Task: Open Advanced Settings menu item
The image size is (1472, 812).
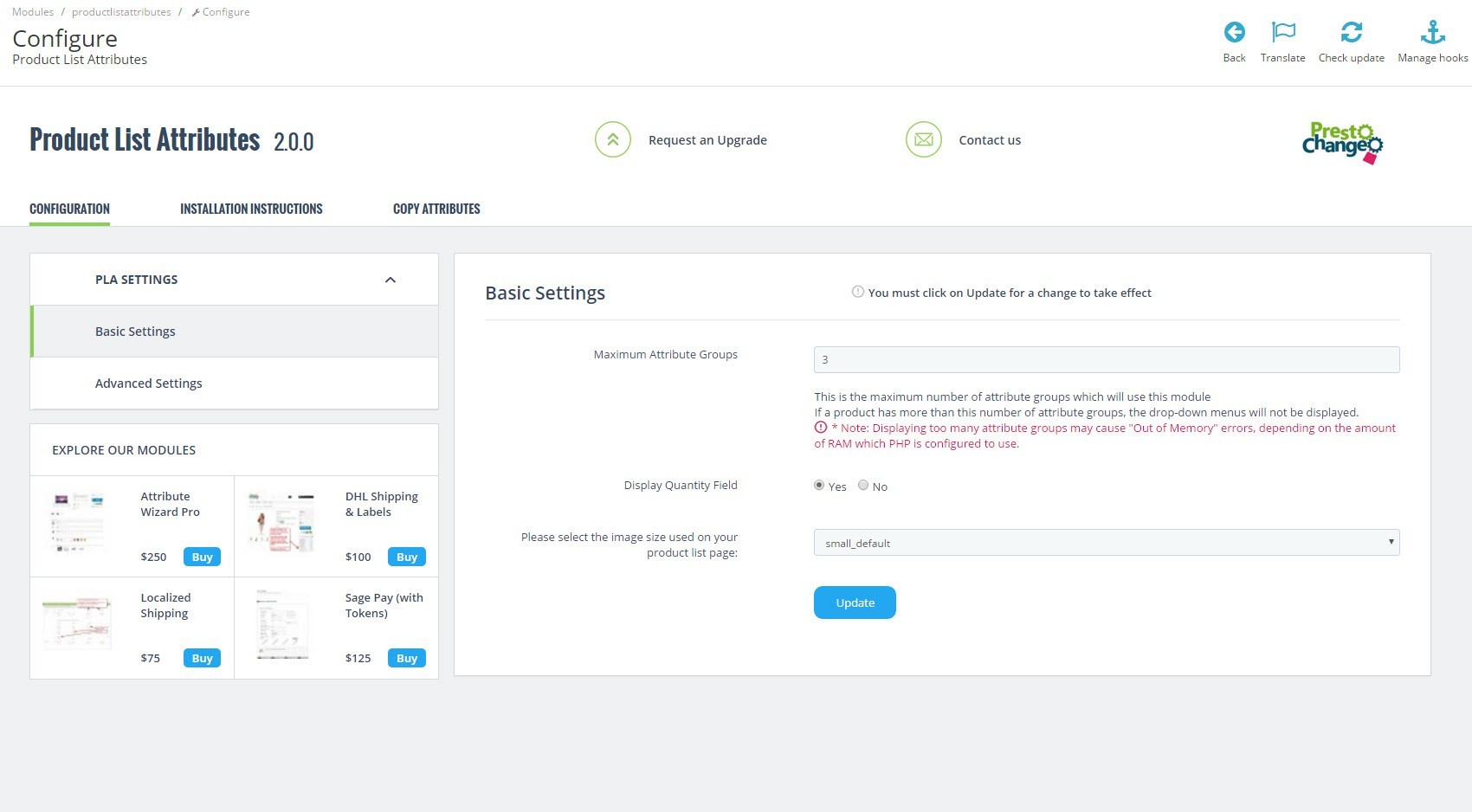Action: coord(148,383)
